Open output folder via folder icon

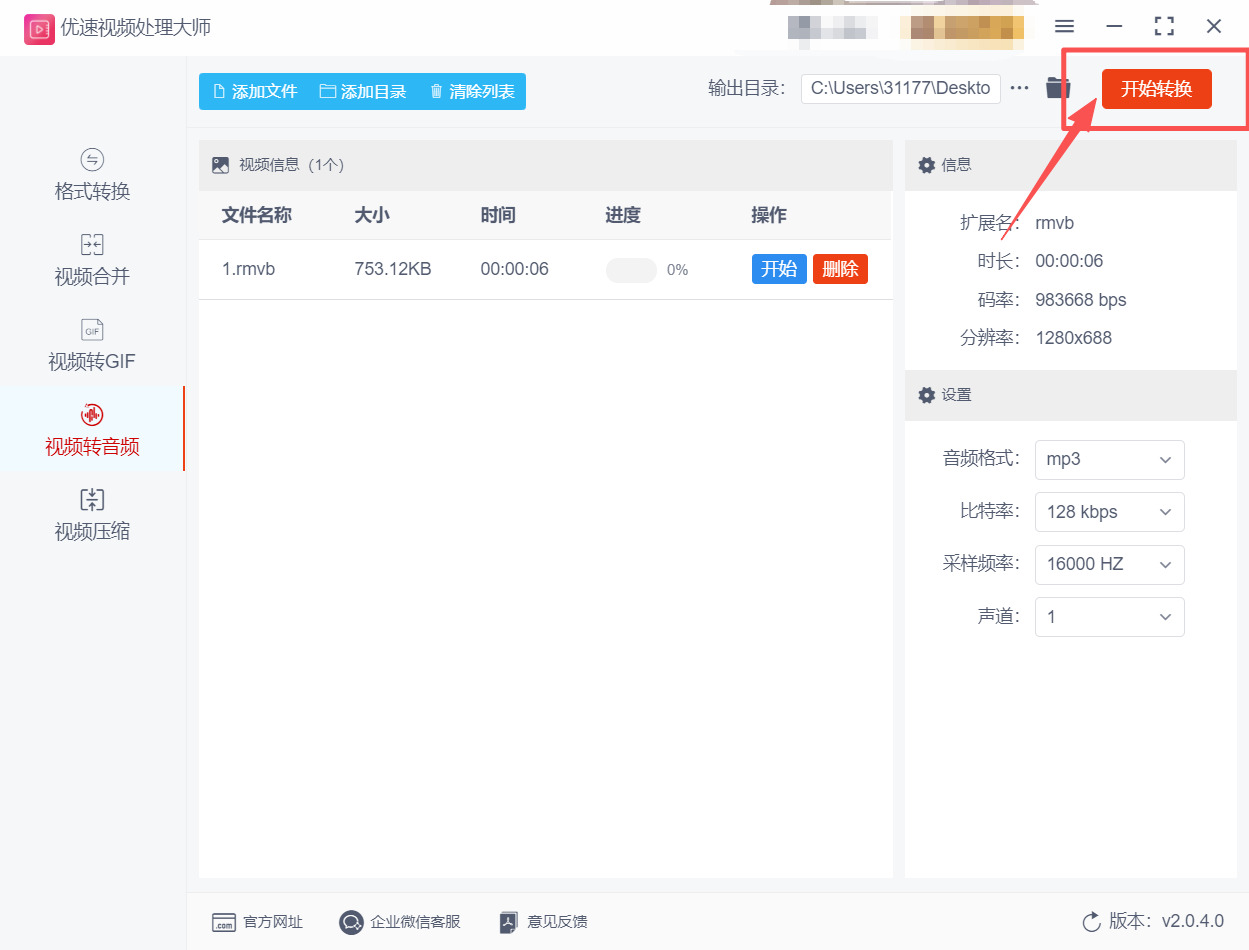[x=1057, y=88]
